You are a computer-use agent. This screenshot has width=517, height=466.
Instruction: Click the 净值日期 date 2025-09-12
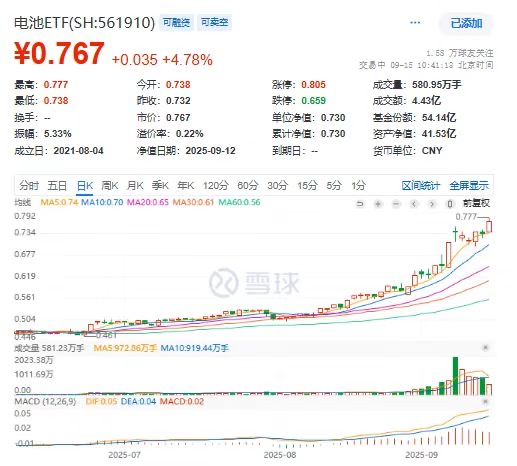(210, 151)
